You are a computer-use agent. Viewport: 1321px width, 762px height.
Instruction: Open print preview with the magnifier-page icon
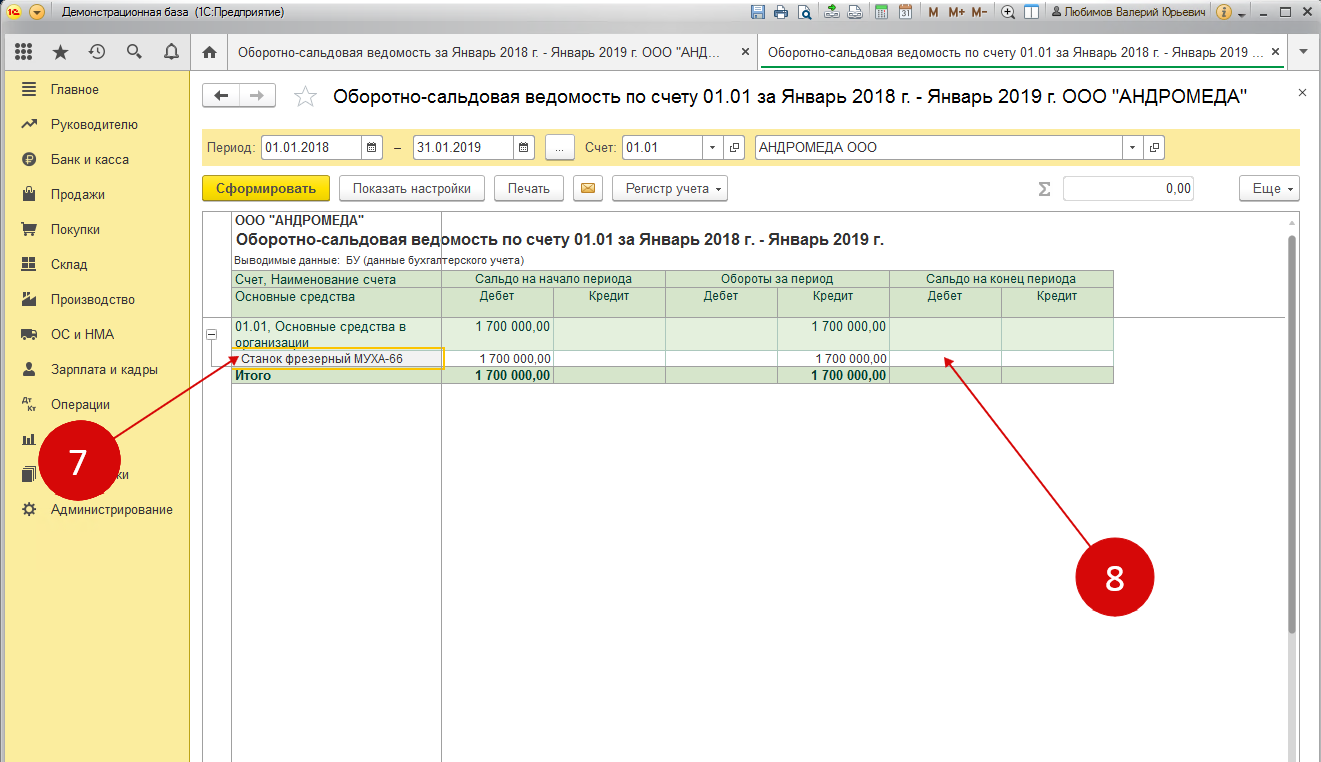804,13
